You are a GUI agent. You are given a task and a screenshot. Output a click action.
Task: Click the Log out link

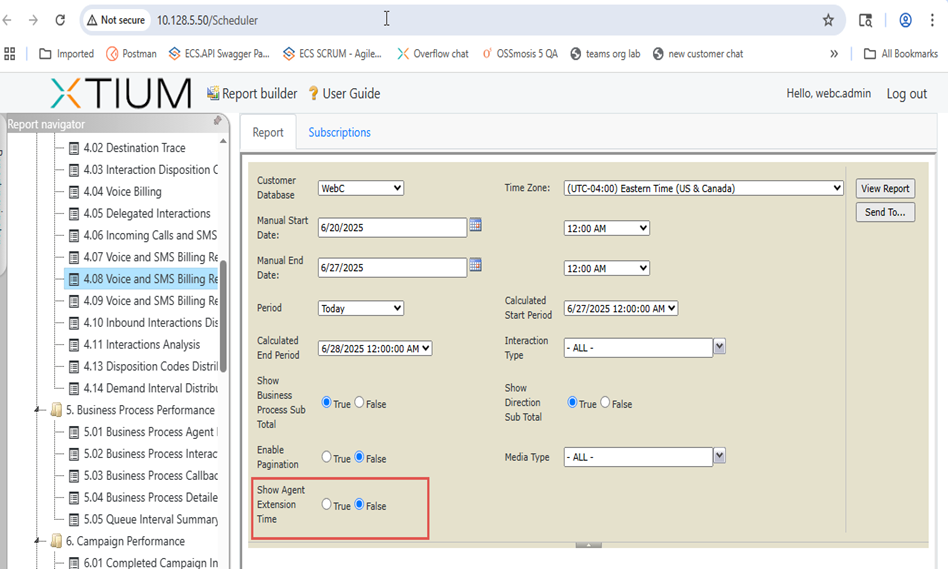click(906, 93)
